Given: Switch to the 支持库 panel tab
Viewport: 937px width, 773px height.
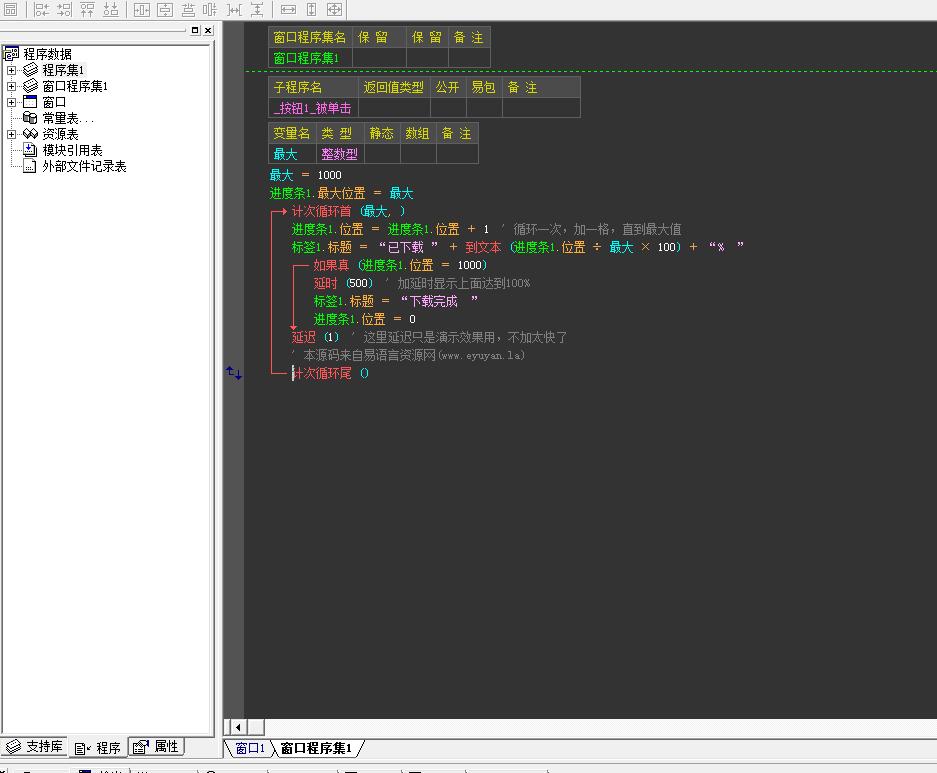Looking at the screenshot, I should click(x=35, y=747).
